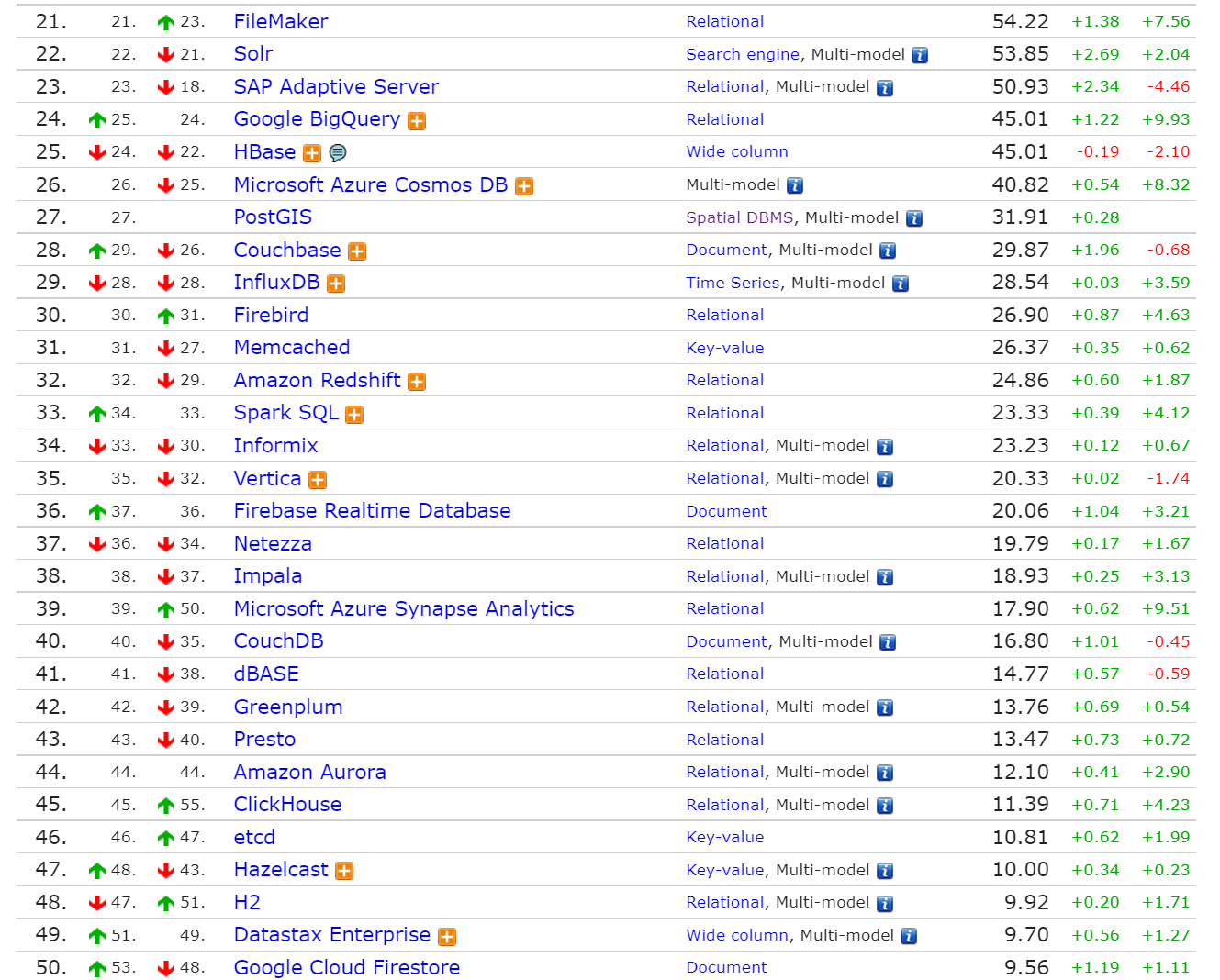Click the info icon in the H2 row
1220x980 pixels.
[885, 904]
